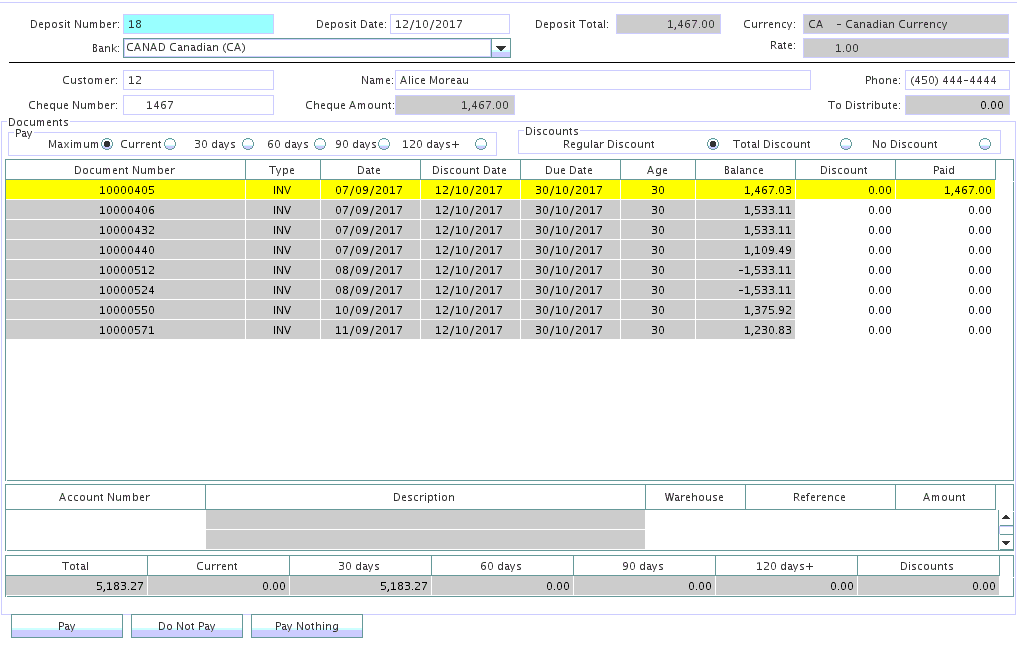Focus the customer Name field
Screen dimensions: 1017x645
(602, 80)
